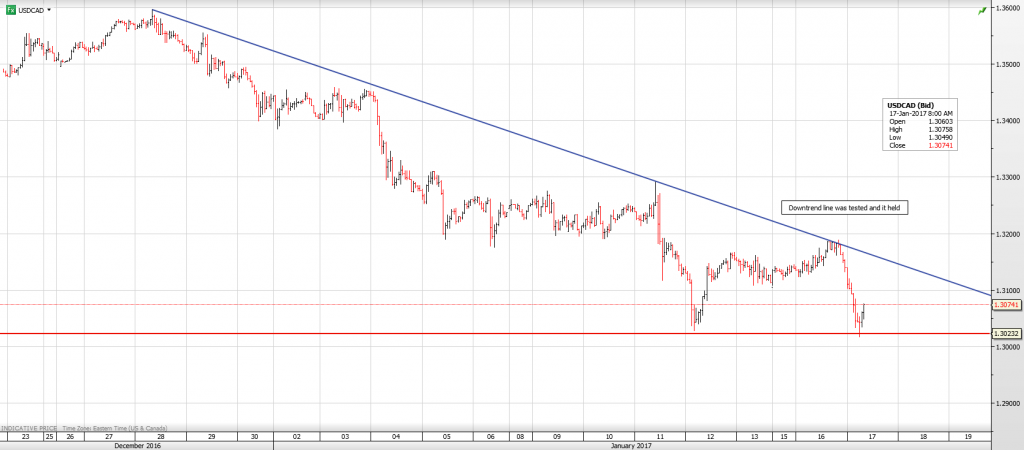Click the 1.29000 price axis label
The width and height of the screenshot is (1024, 450).
pyautogui.click(x=1005, y=404)
